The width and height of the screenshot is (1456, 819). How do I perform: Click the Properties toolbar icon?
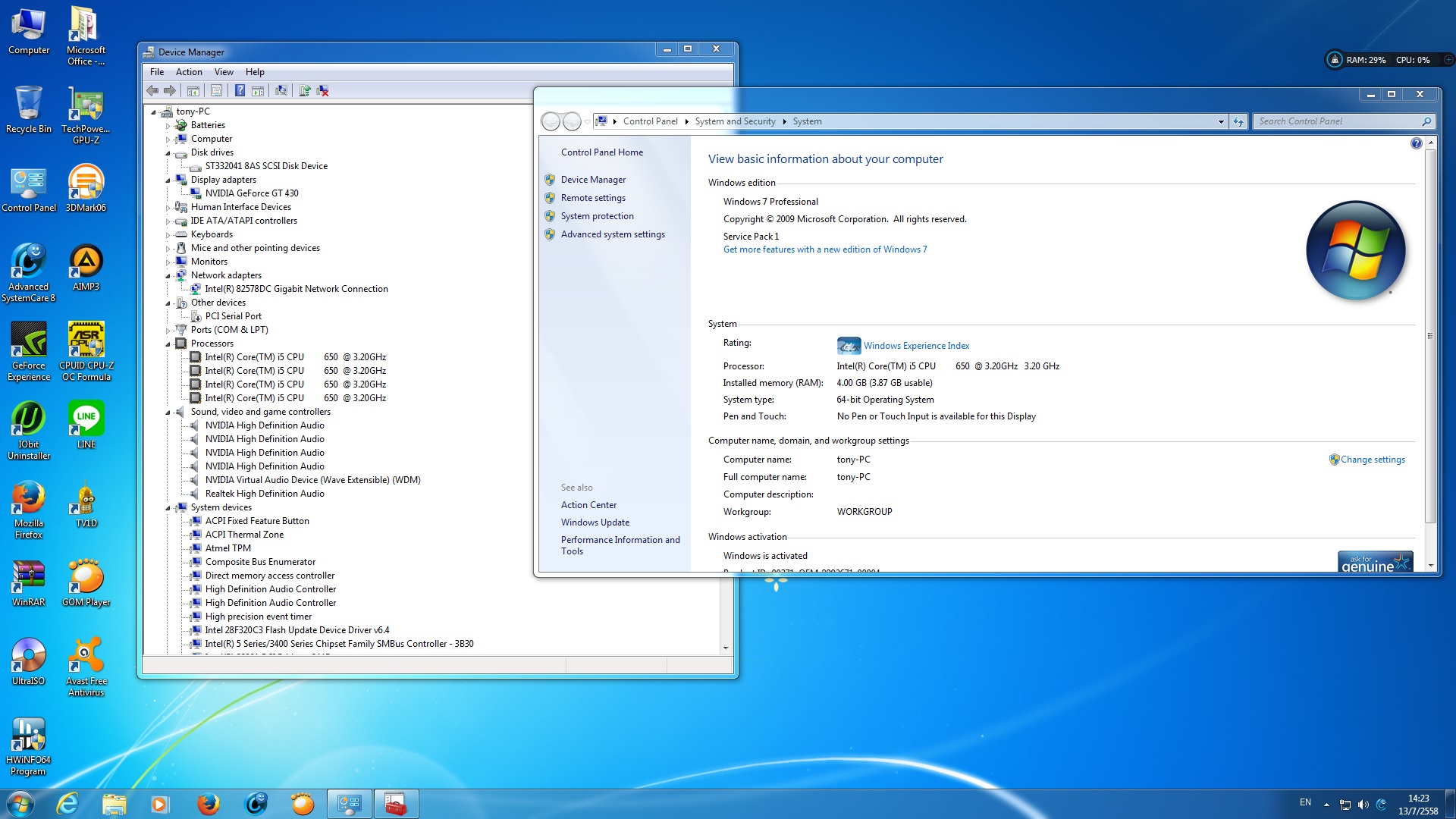(x=217, y=91)
